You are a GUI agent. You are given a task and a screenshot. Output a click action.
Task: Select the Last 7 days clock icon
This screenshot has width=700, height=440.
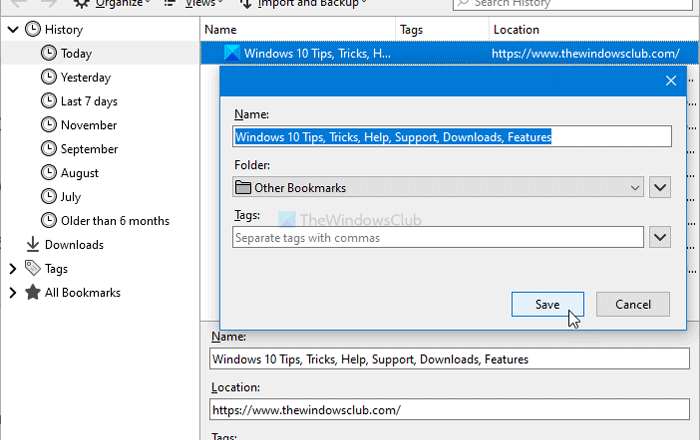[49, 101]
